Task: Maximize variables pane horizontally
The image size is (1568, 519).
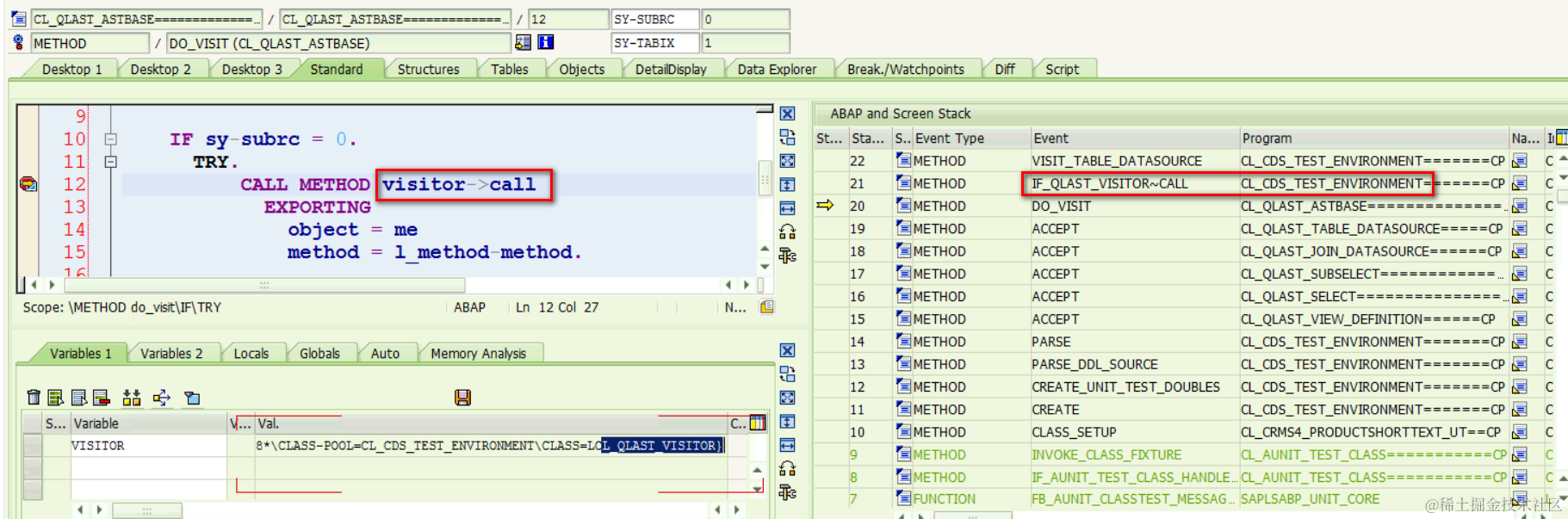Action: (x=787, y=445)
